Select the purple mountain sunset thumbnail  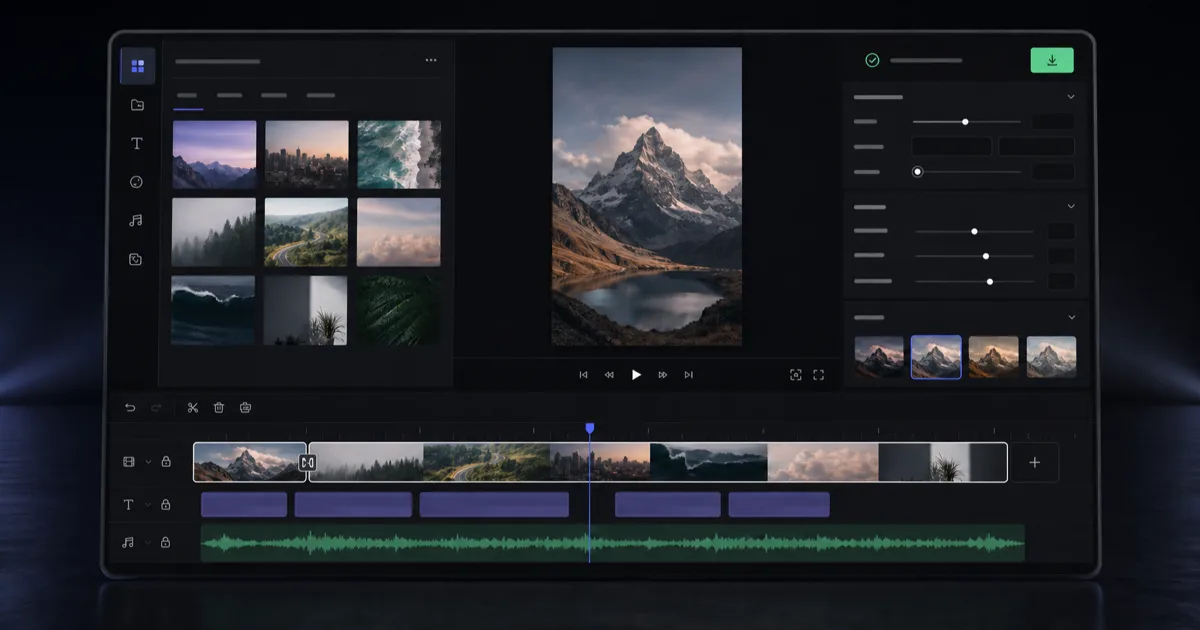tap(214, 155)
